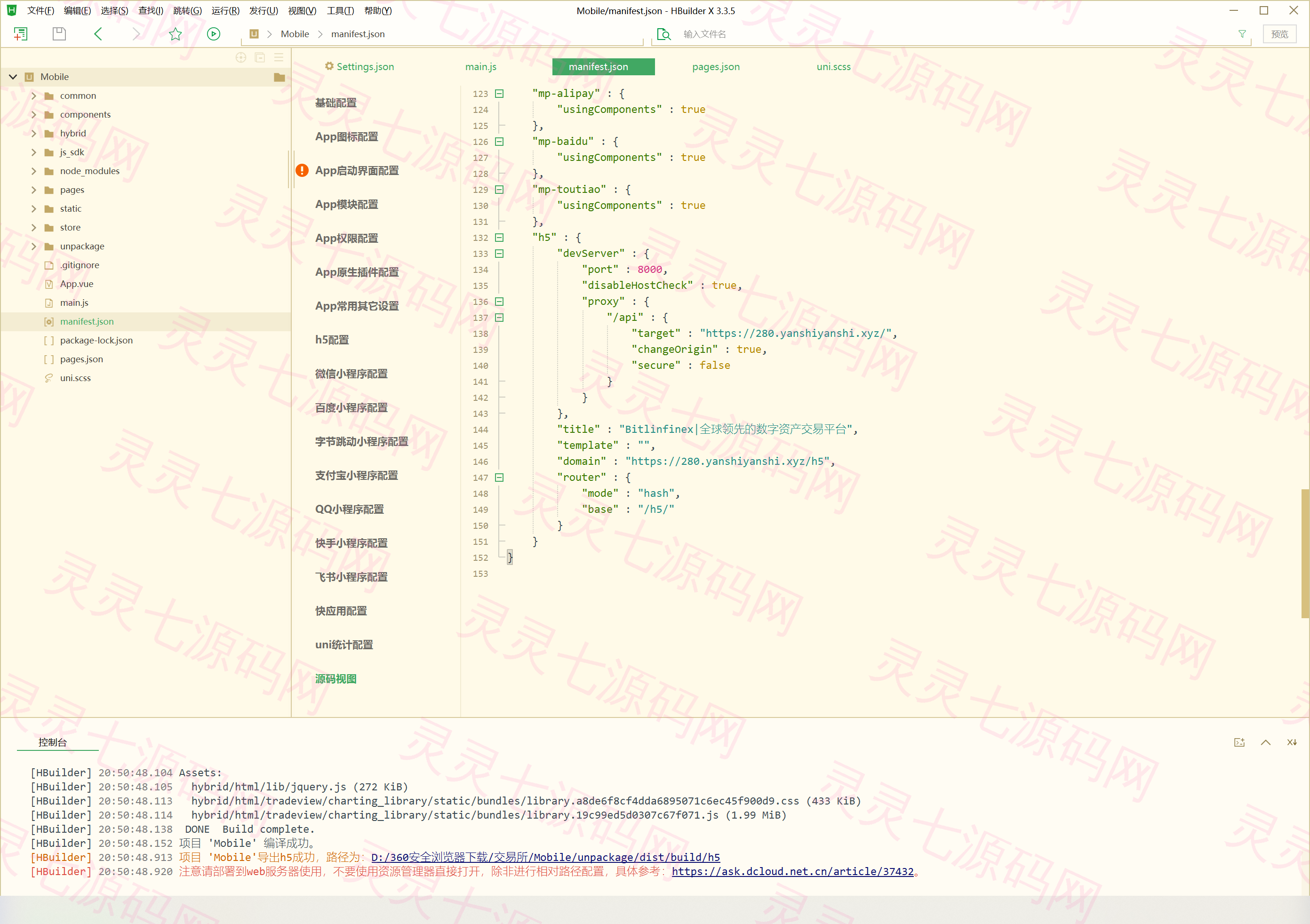Click the console export log icon

point(1239,742)
